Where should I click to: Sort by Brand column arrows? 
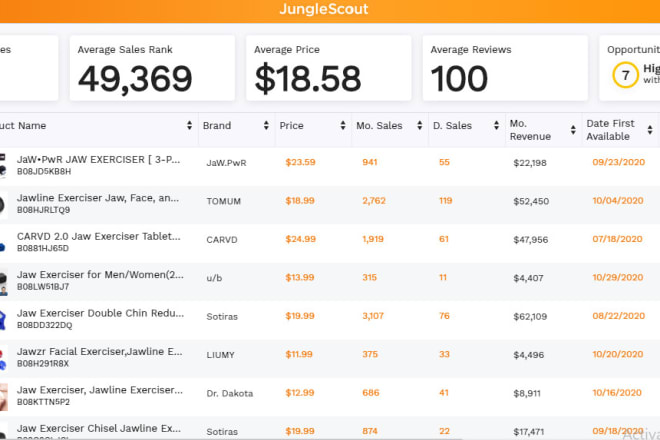point(266,125)
